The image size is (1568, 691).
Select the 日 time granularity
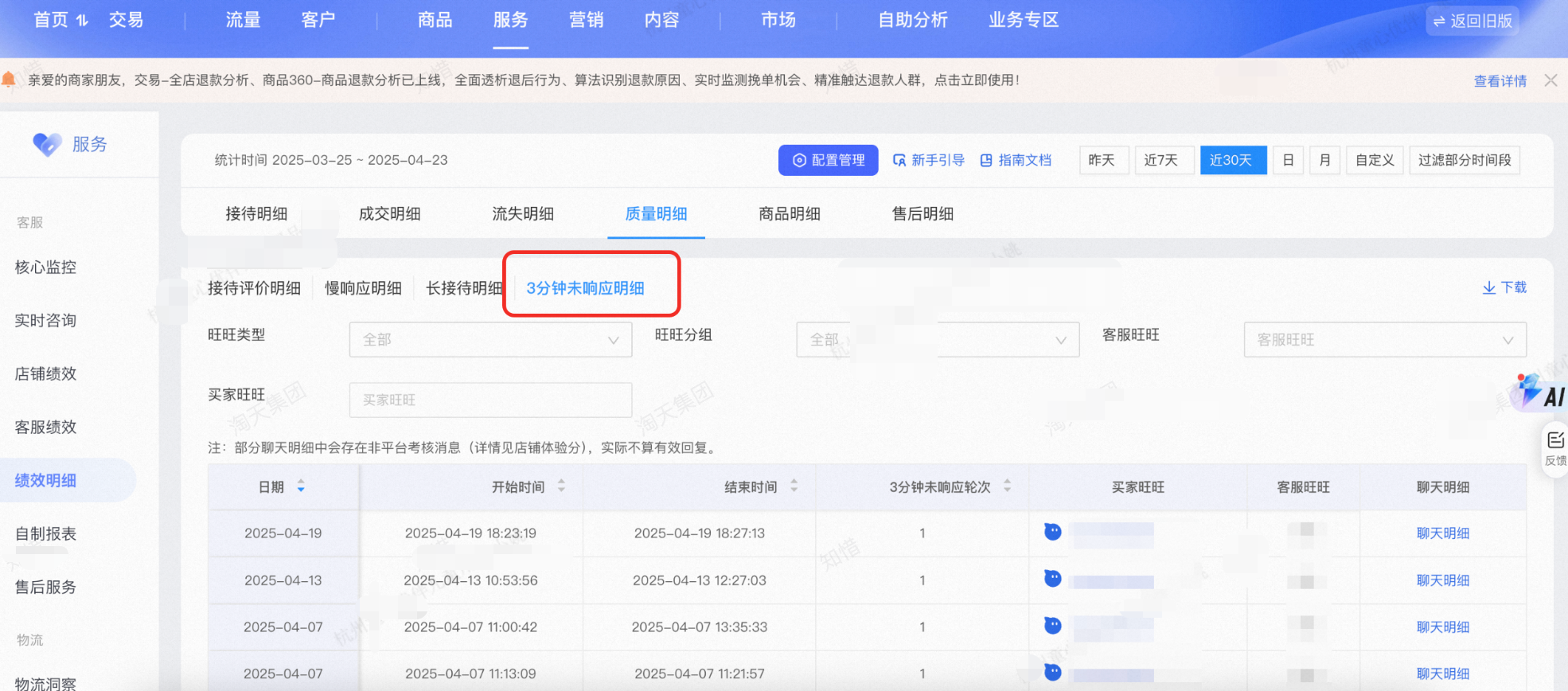(x=1288, y=160)
